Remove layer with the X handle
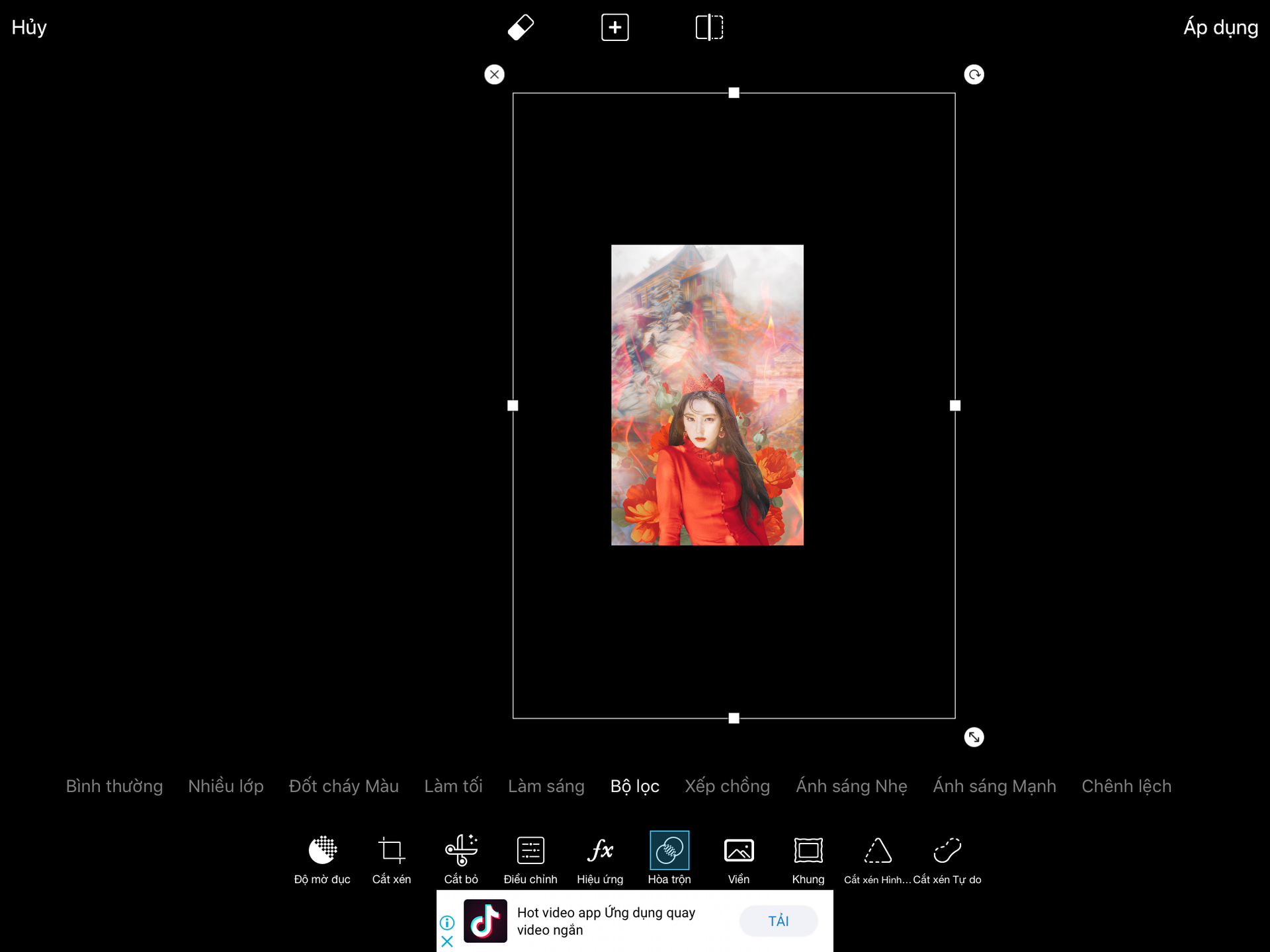Image resolution: width=1270 pixels, height=952 pixels. tap(494, 74)
